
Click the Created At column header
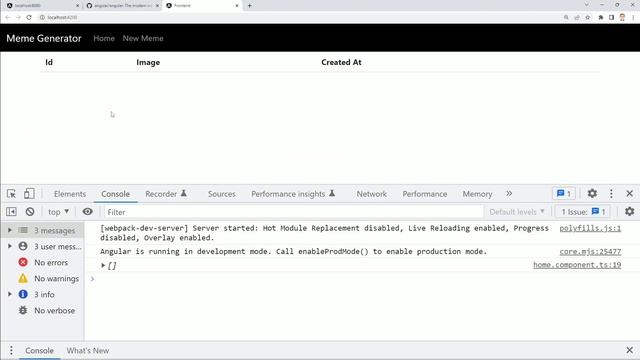(341, 62)
